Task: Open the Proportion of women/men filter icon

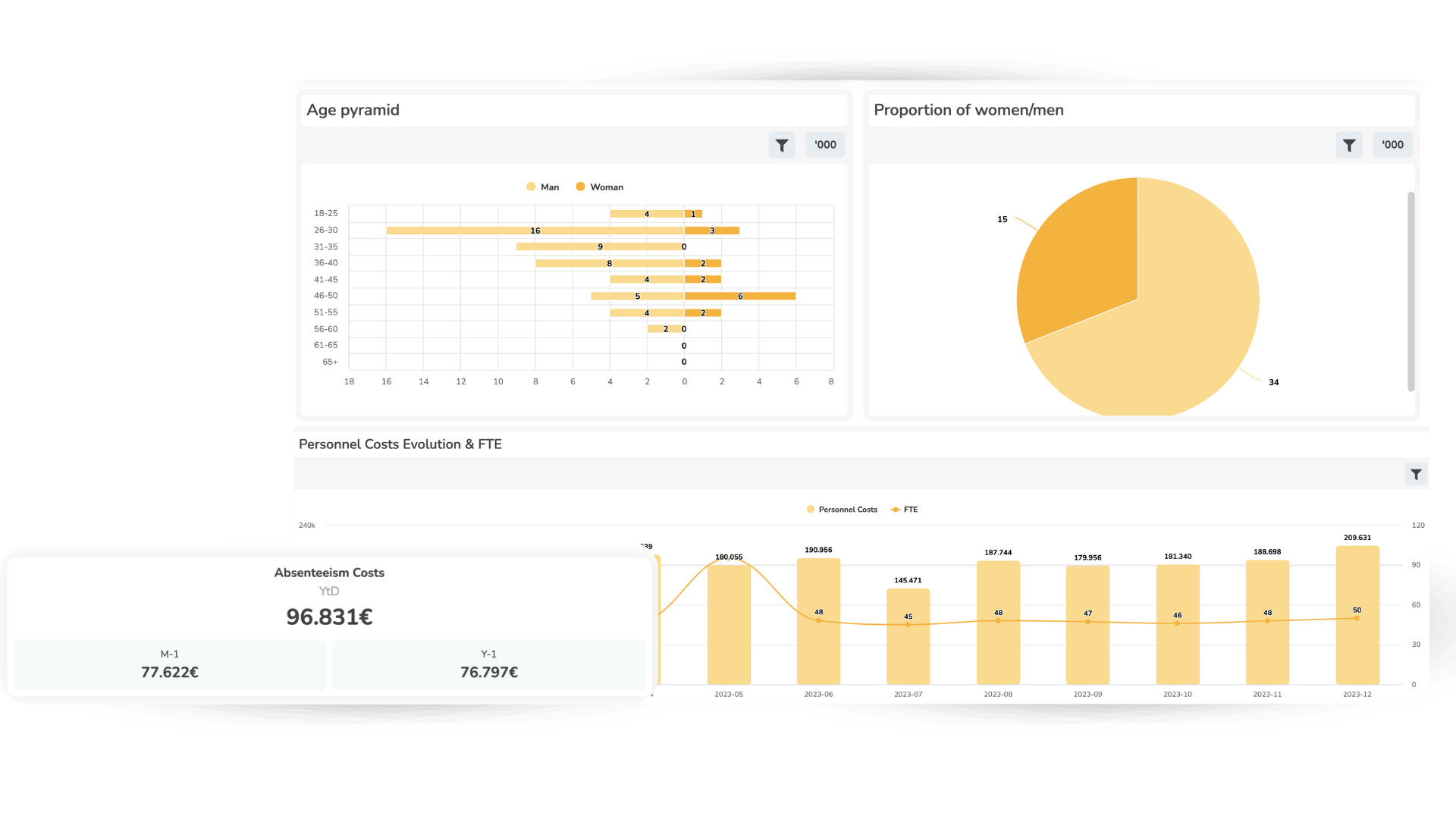Action: click(x=1349, y=145)
